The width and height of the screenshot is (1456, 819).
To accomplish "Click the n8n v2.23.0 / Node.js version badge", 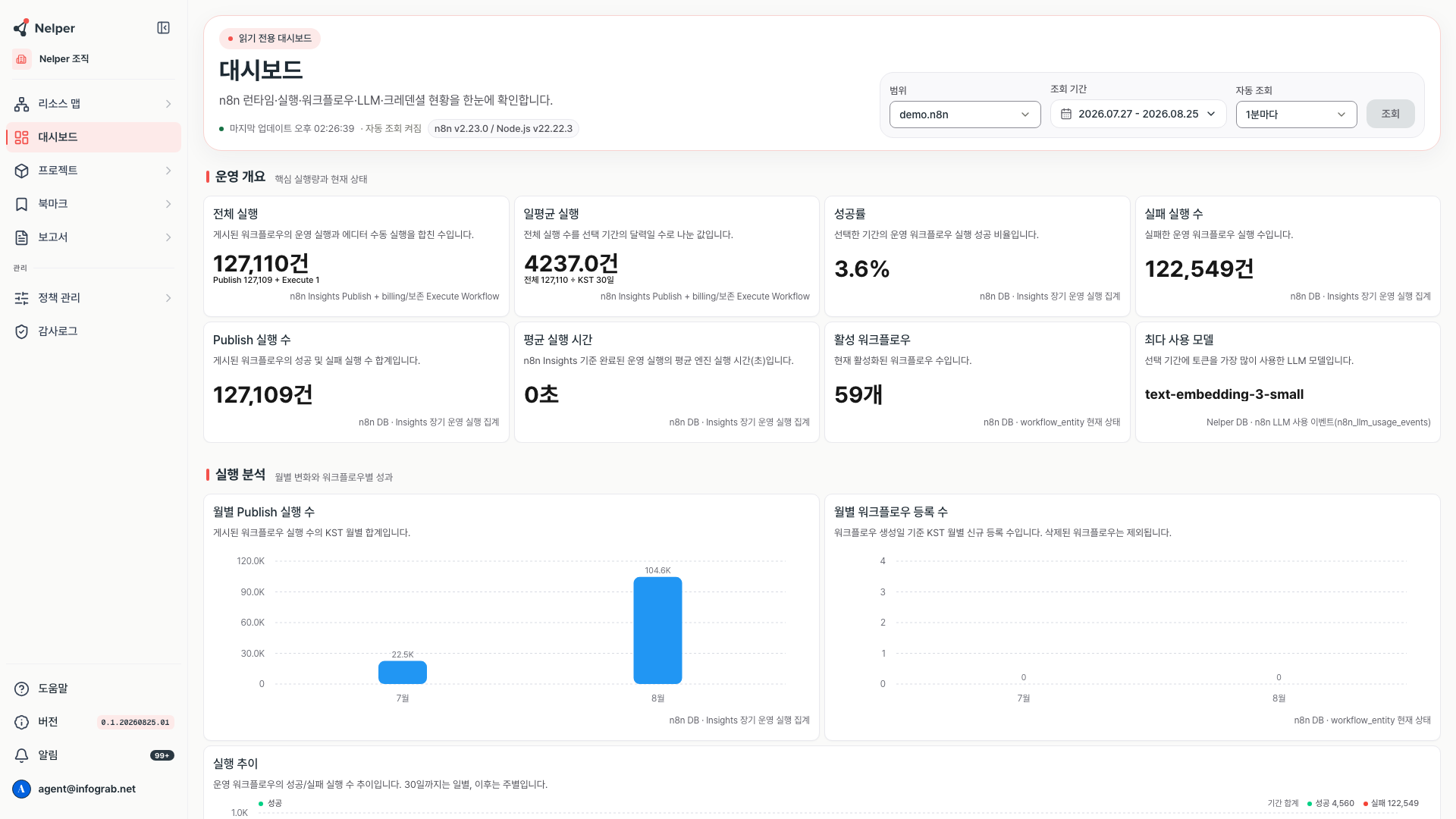I will pyautogui.click(x=503, y=129).
